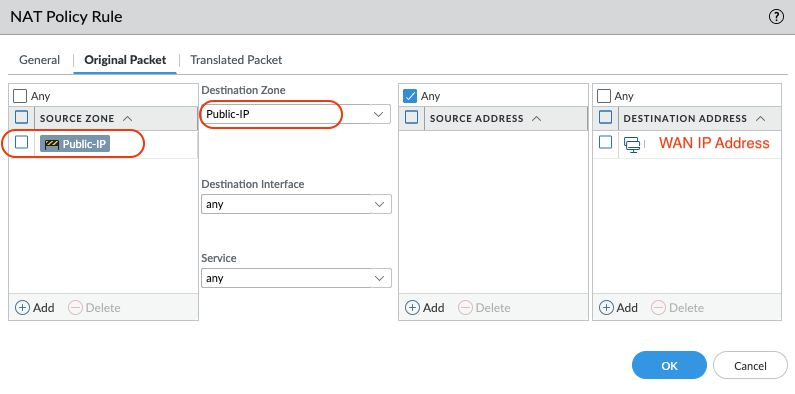The image size is (795, 394).
Task: Open the Destination Zone dropdown
Action: (x=296, y=115)
